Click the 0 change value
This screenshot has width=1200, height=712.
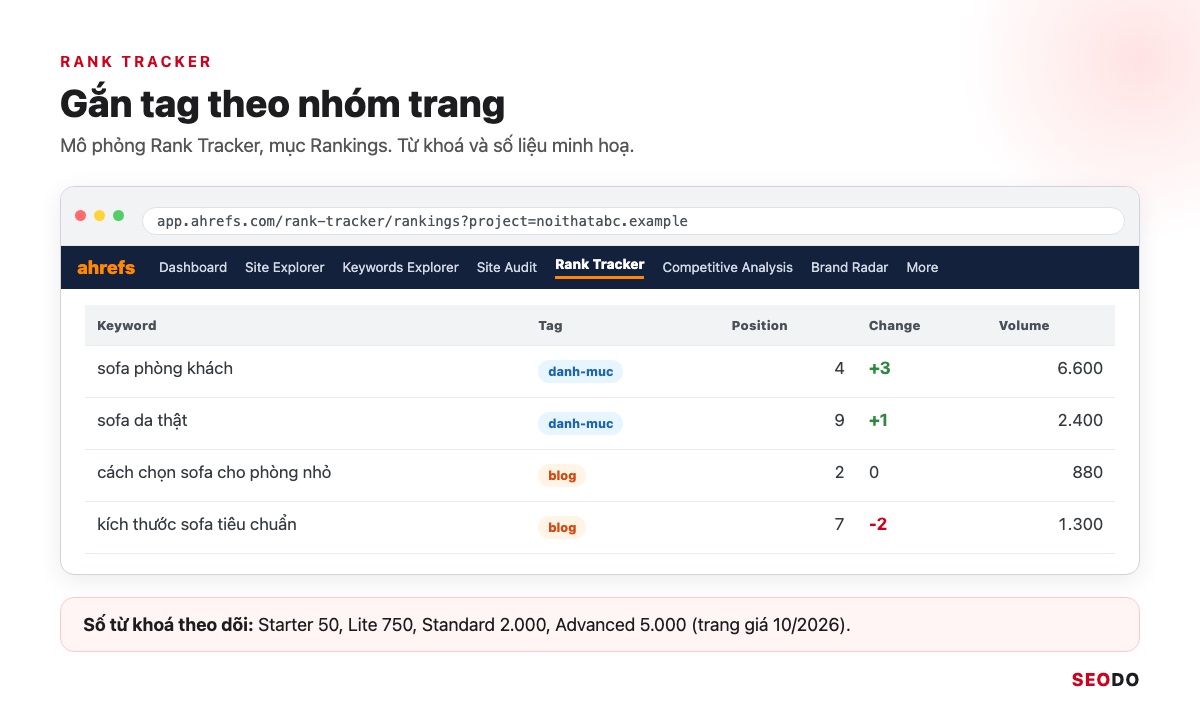tap(874, 472)
